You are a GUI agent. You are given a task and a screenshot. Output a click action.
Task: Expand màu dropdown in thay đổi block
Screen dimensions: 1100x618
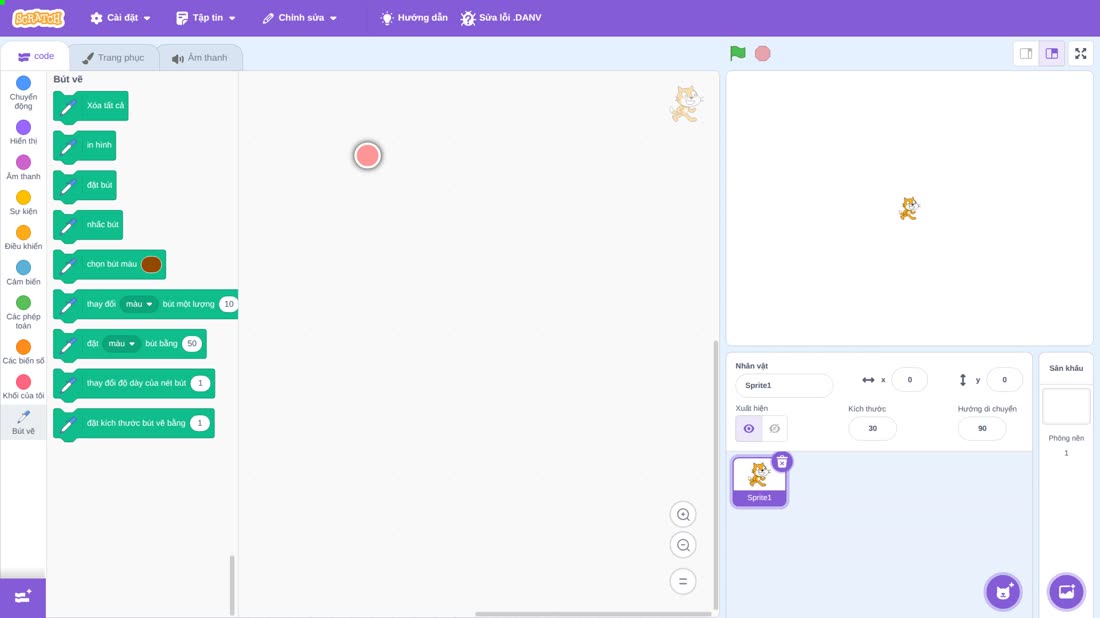tap(139, 304)
